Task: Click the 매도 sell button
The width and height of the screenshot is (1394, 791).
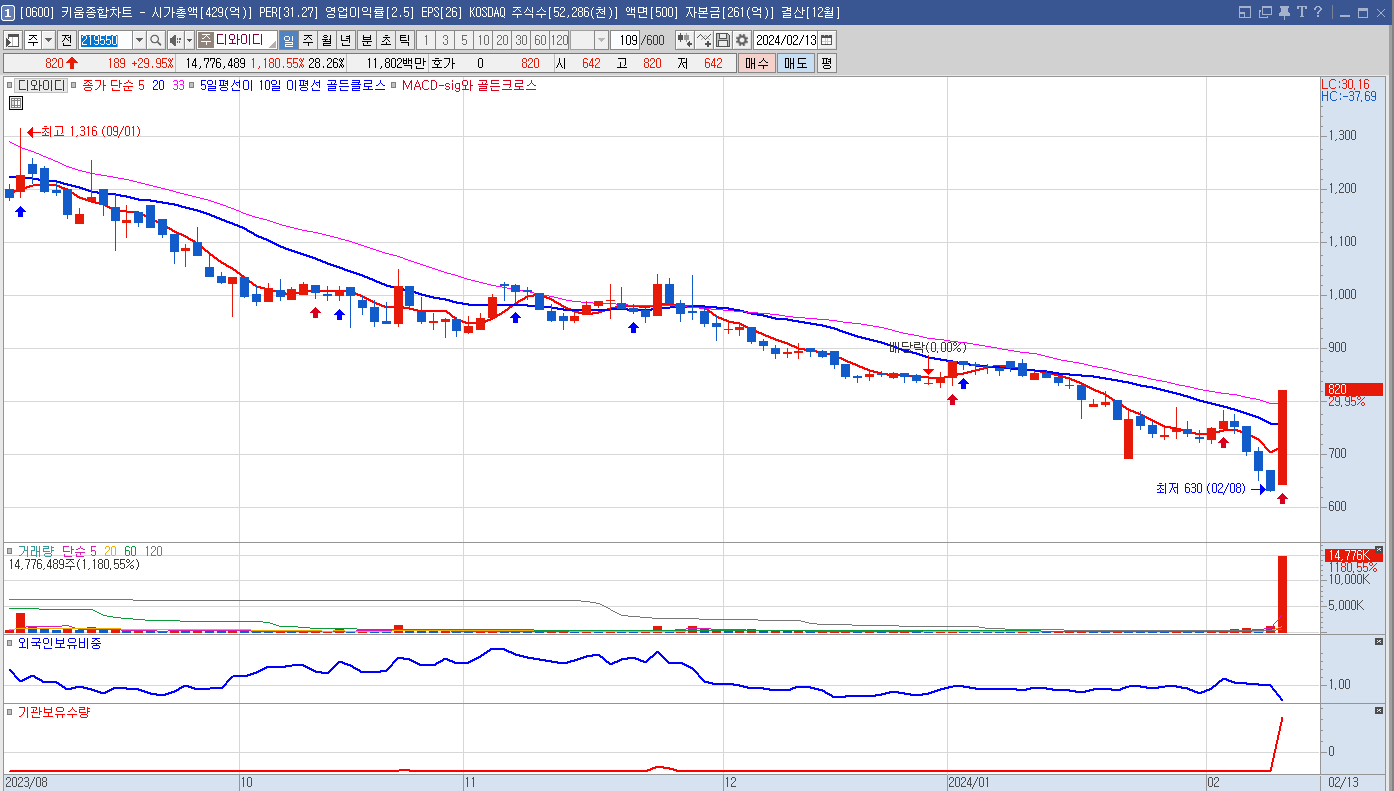Action: (x=795, y=63)
